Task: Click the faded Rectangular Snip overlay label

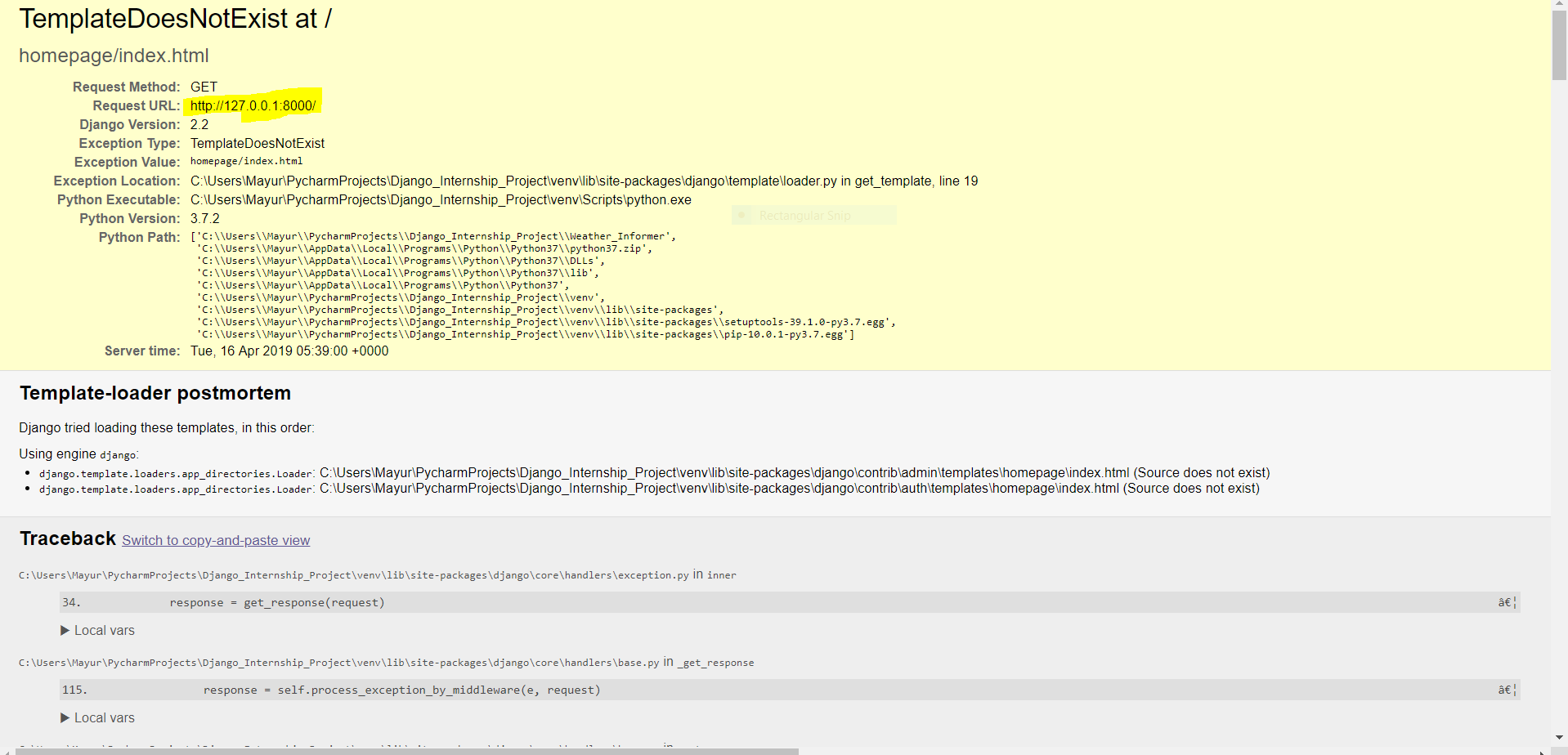Action: [814, 216]
